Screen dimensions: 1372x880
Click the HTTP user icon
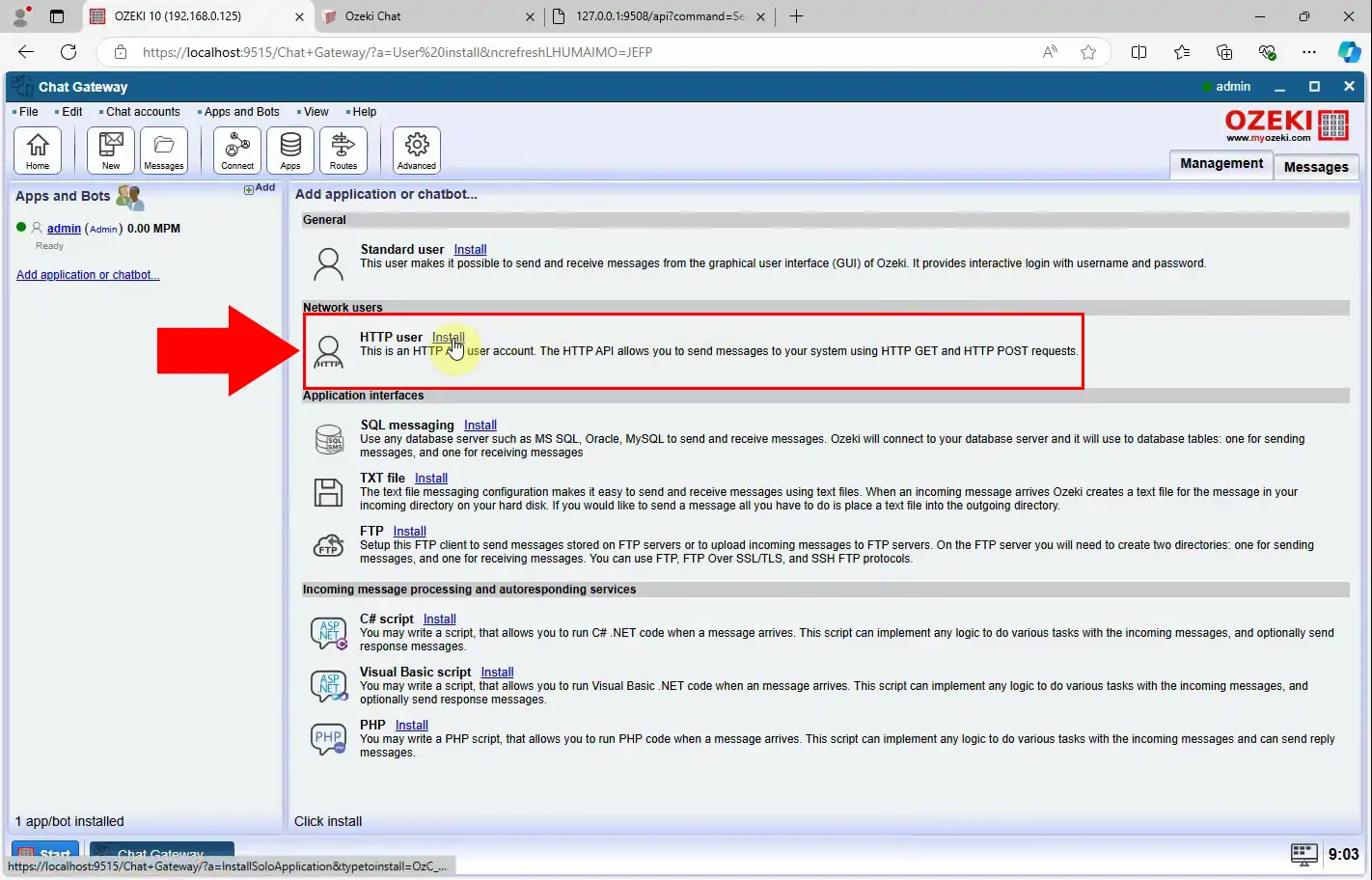[x=328, y=351]
